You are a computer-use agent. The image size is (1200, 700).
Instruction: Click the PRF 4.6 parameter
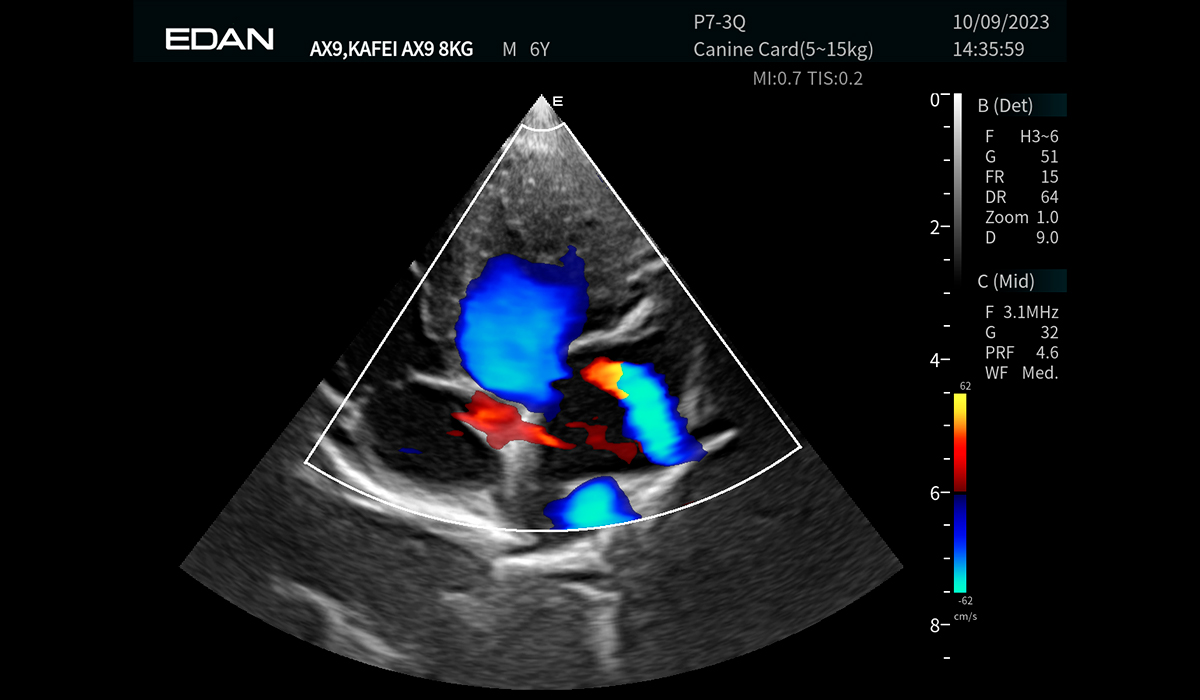pyautogui.click(x=1021, y=352)
